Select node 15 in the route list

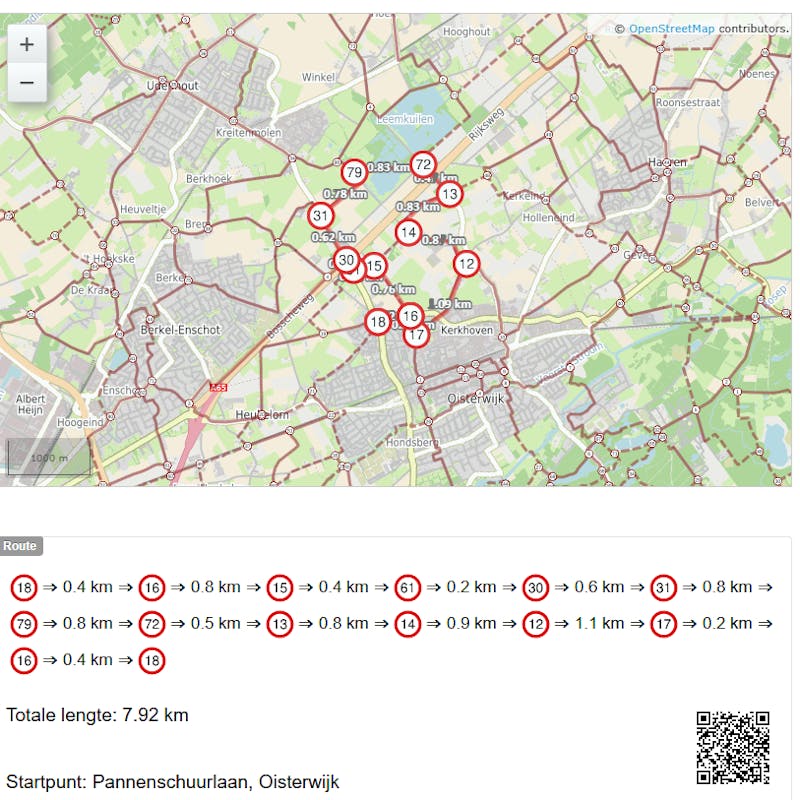280,587
